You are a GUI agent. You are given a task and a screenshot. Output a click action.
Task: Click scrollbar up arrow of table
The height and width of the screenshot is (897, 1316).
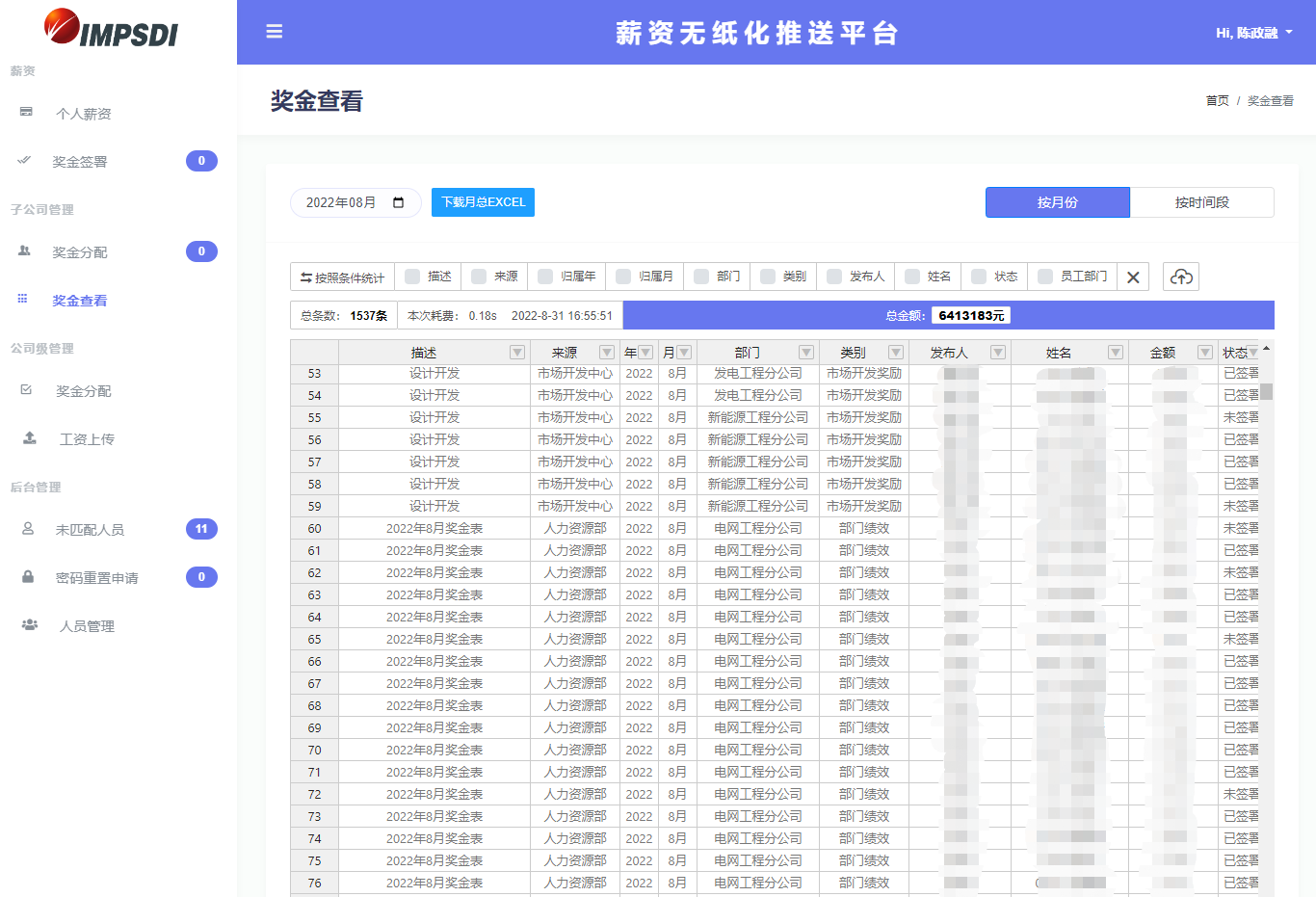[1267, 348]
